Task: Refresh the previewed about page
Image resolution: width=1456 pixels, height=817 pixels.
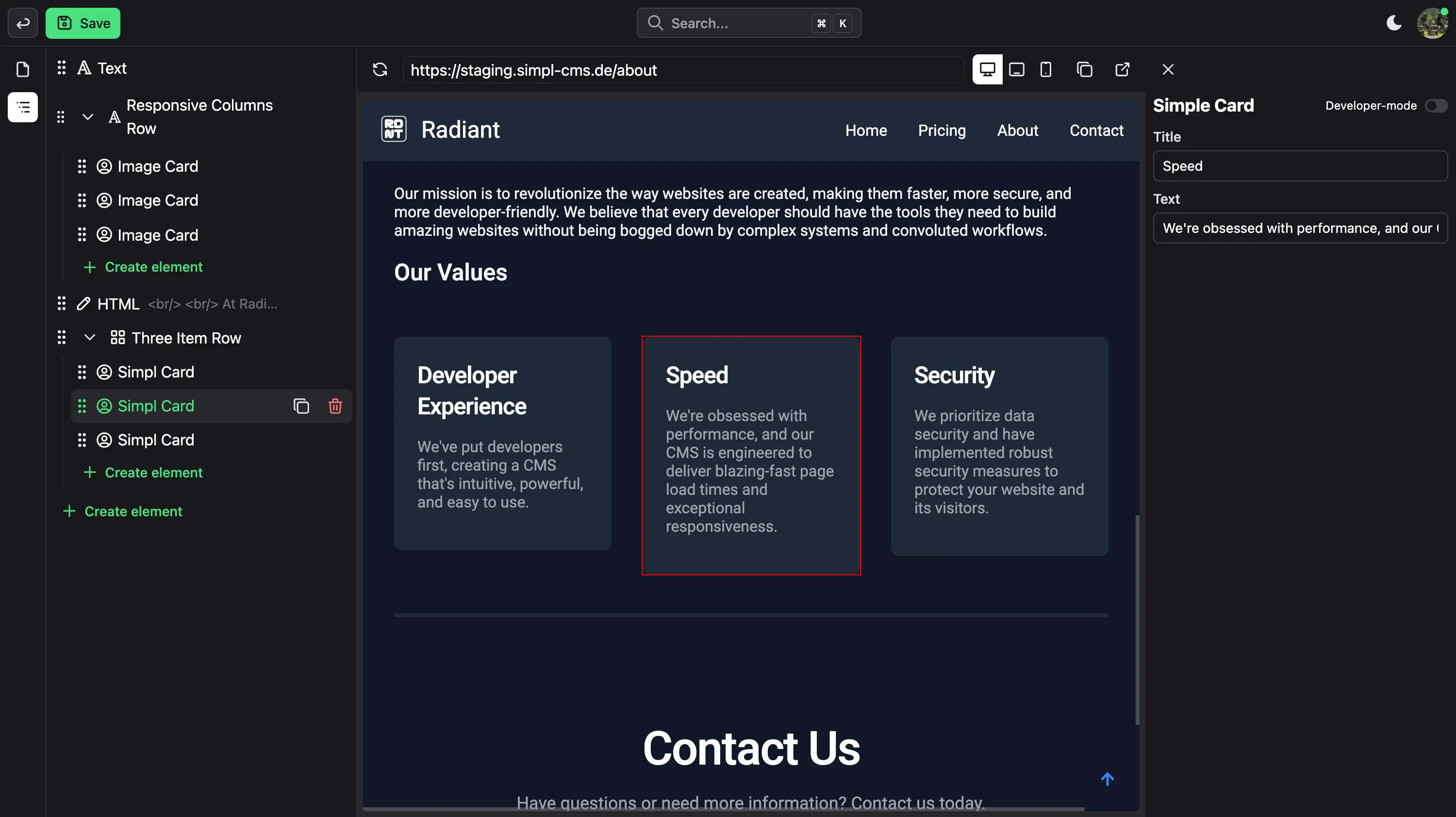Action: [x=380, y=69]
